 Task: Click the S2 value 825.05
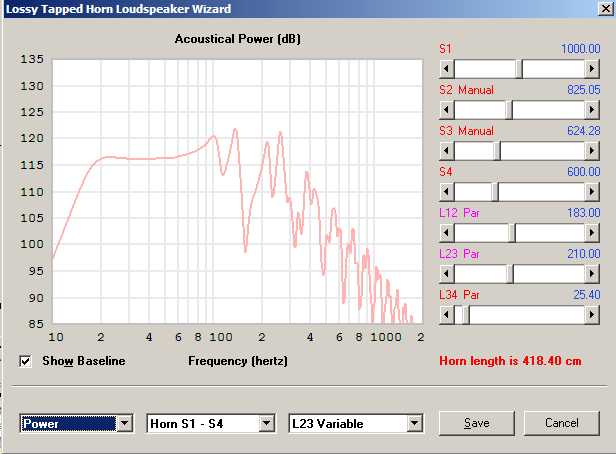[x=583, y=90]
